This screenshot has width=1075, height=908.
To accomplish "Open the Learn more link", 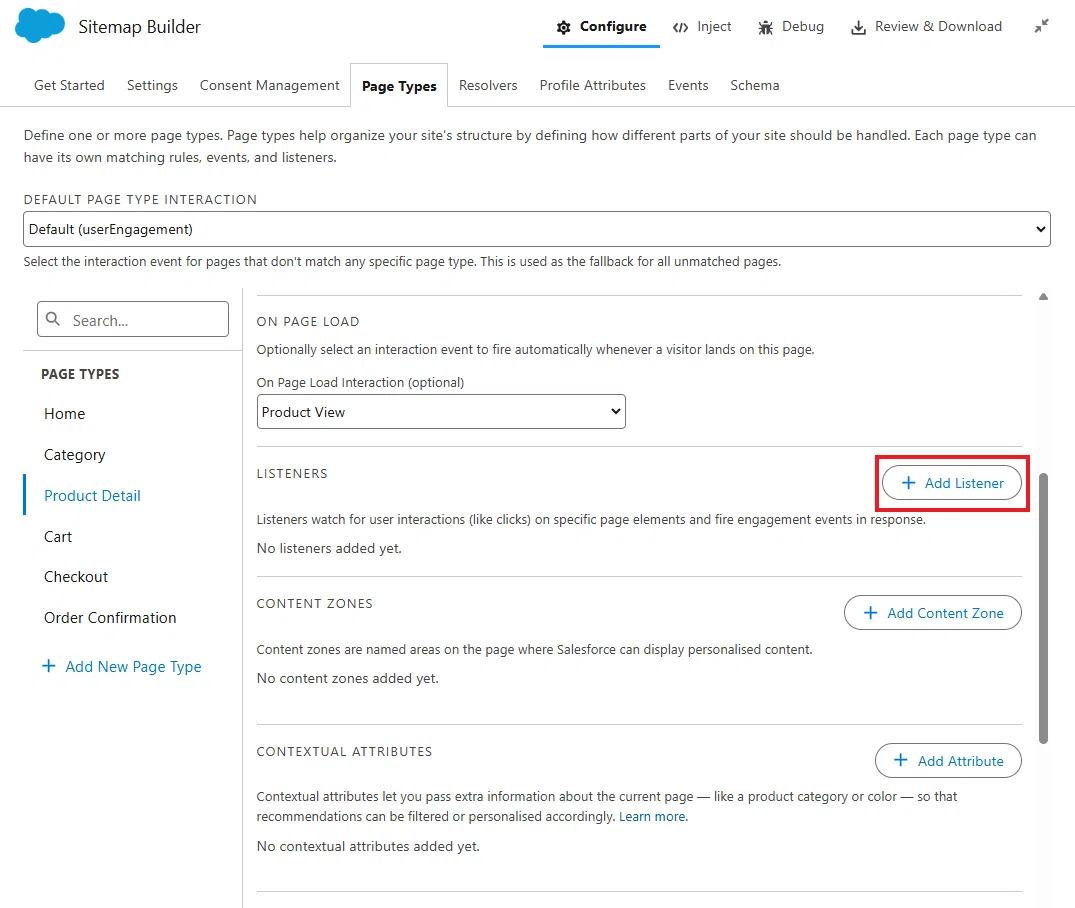I will pos(653,816).
